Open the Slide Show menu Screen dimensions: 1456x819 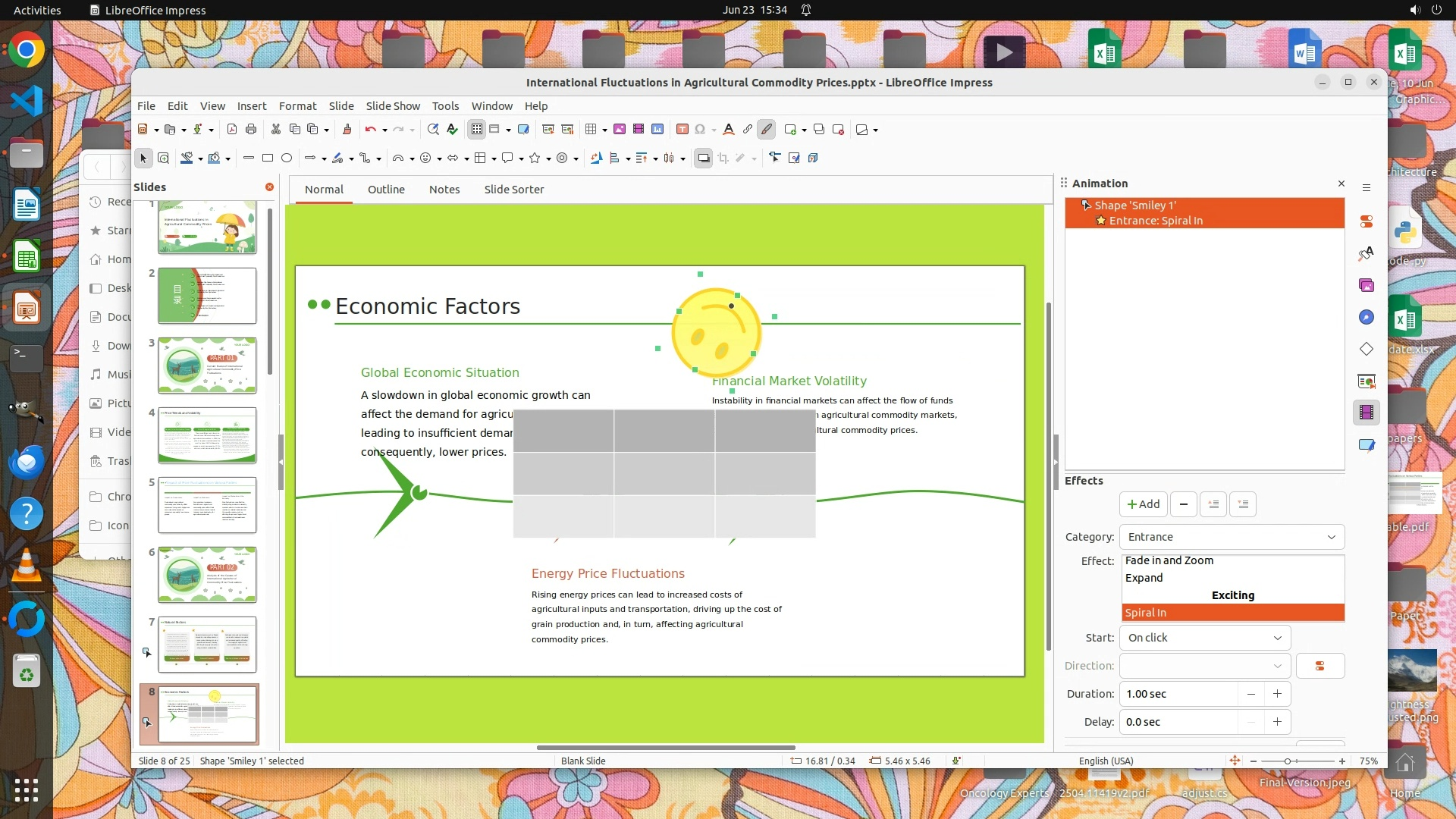(392, 106)
